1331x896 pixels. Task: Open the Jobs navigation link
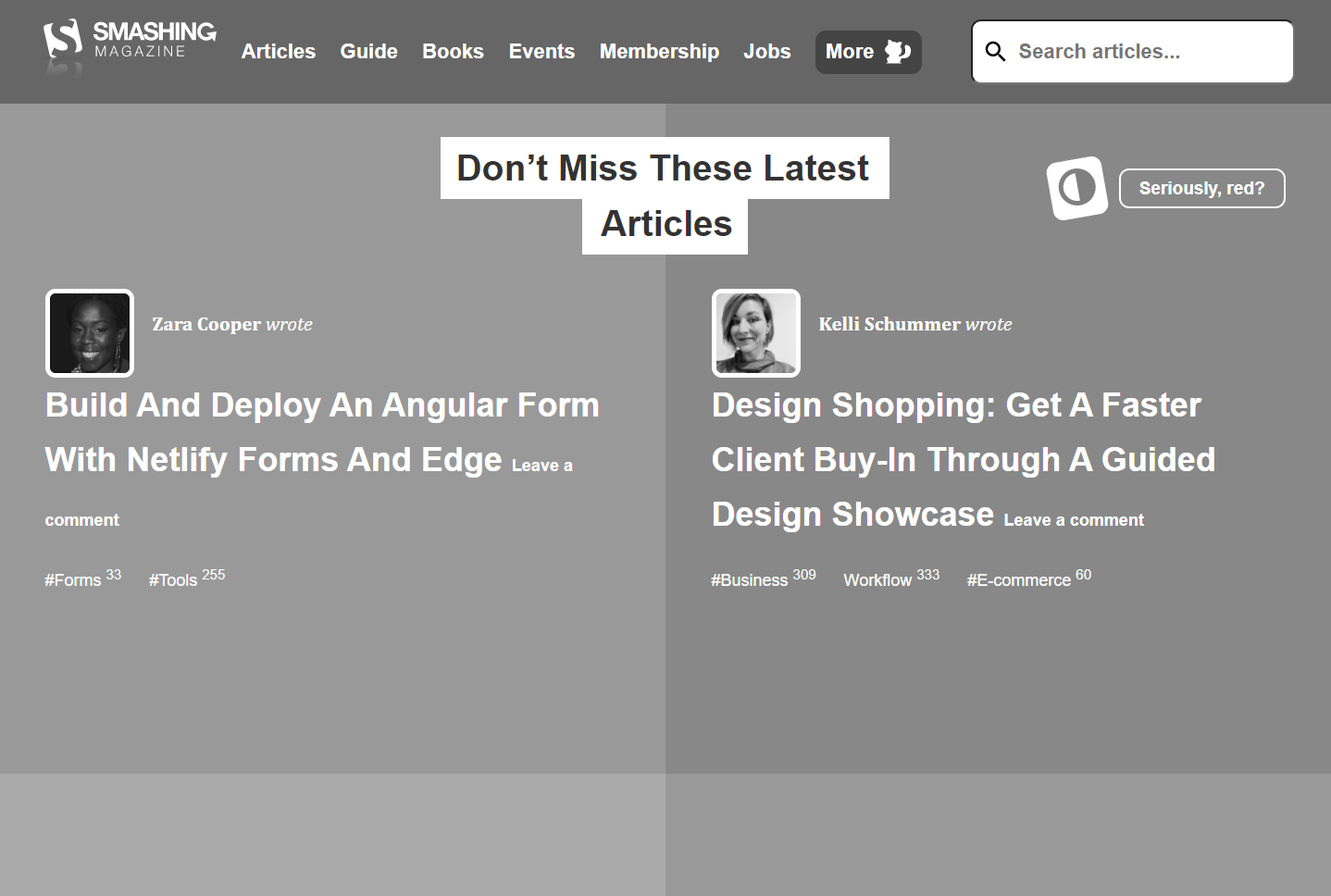click(x=767, y=52)
